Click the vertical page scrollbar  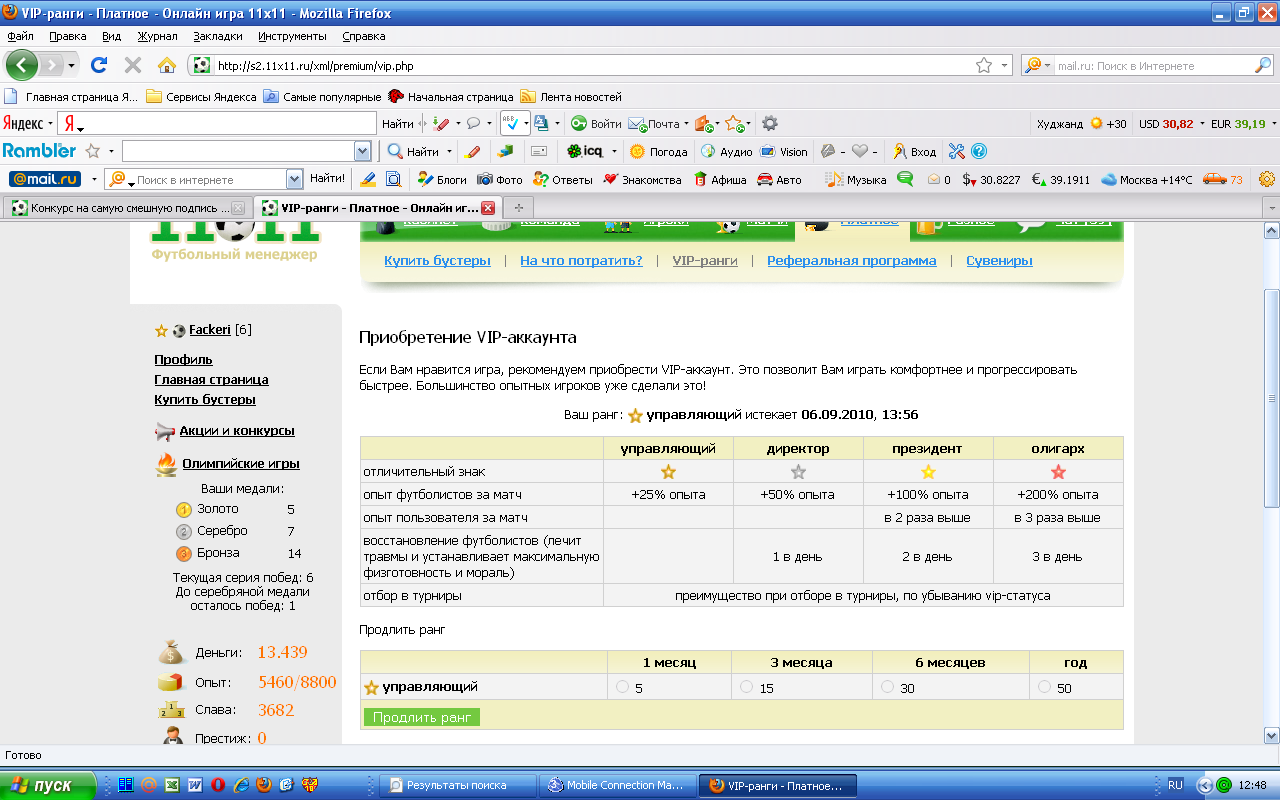(x=1271, y=400)
